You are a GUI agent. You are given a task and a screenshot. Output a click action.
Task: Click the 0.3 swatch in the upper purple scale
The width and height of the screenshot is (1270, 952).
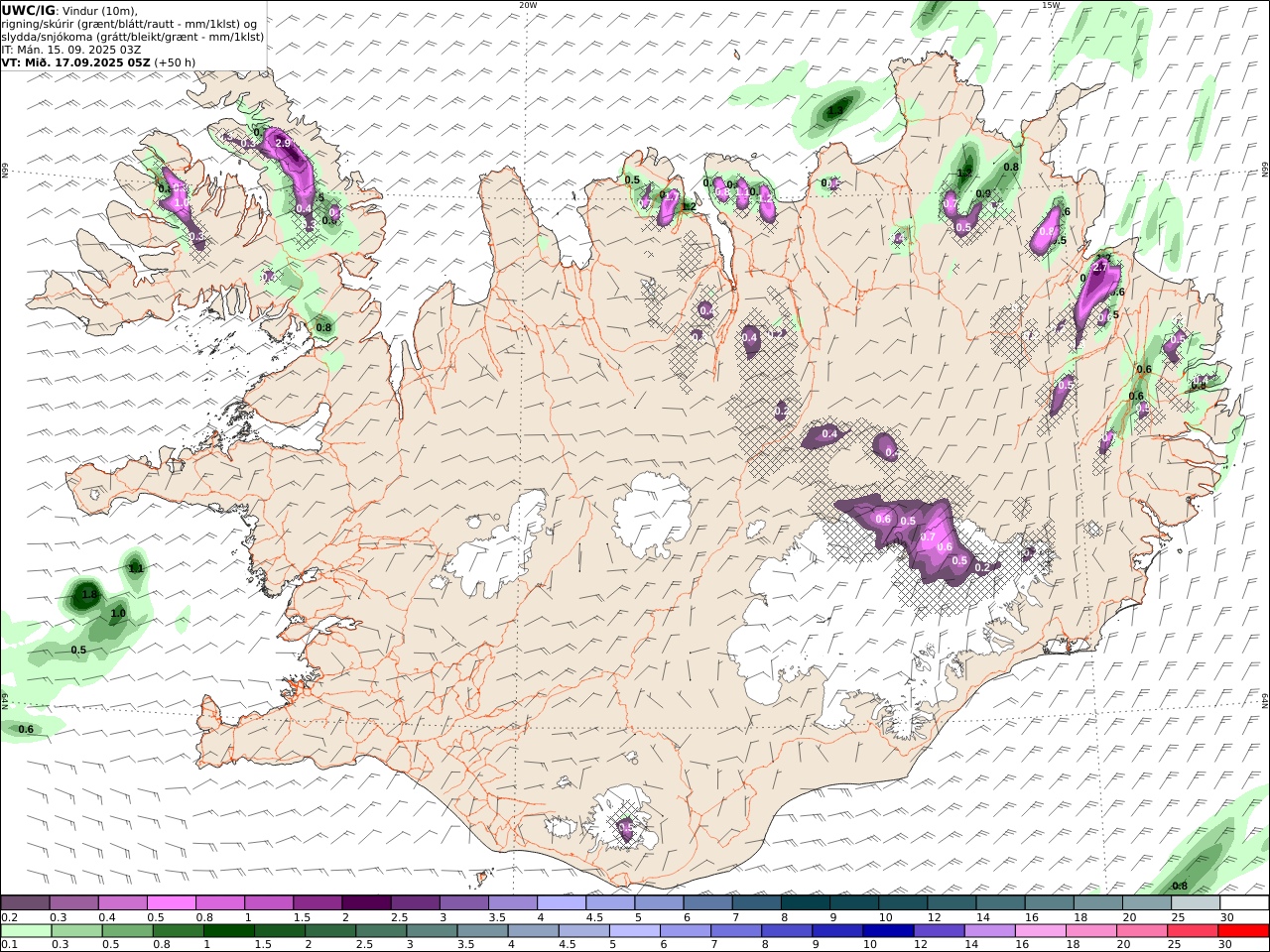click(x=74, y=902)
